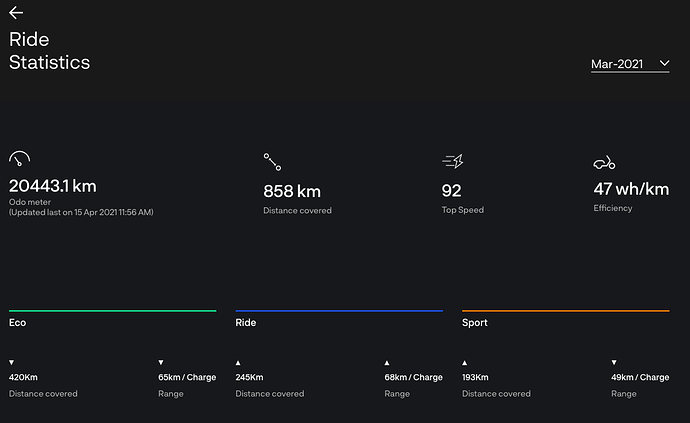Select the Ride mode heading
The height and width of the screenshot is (423, 690).
(x=246, y=323)
